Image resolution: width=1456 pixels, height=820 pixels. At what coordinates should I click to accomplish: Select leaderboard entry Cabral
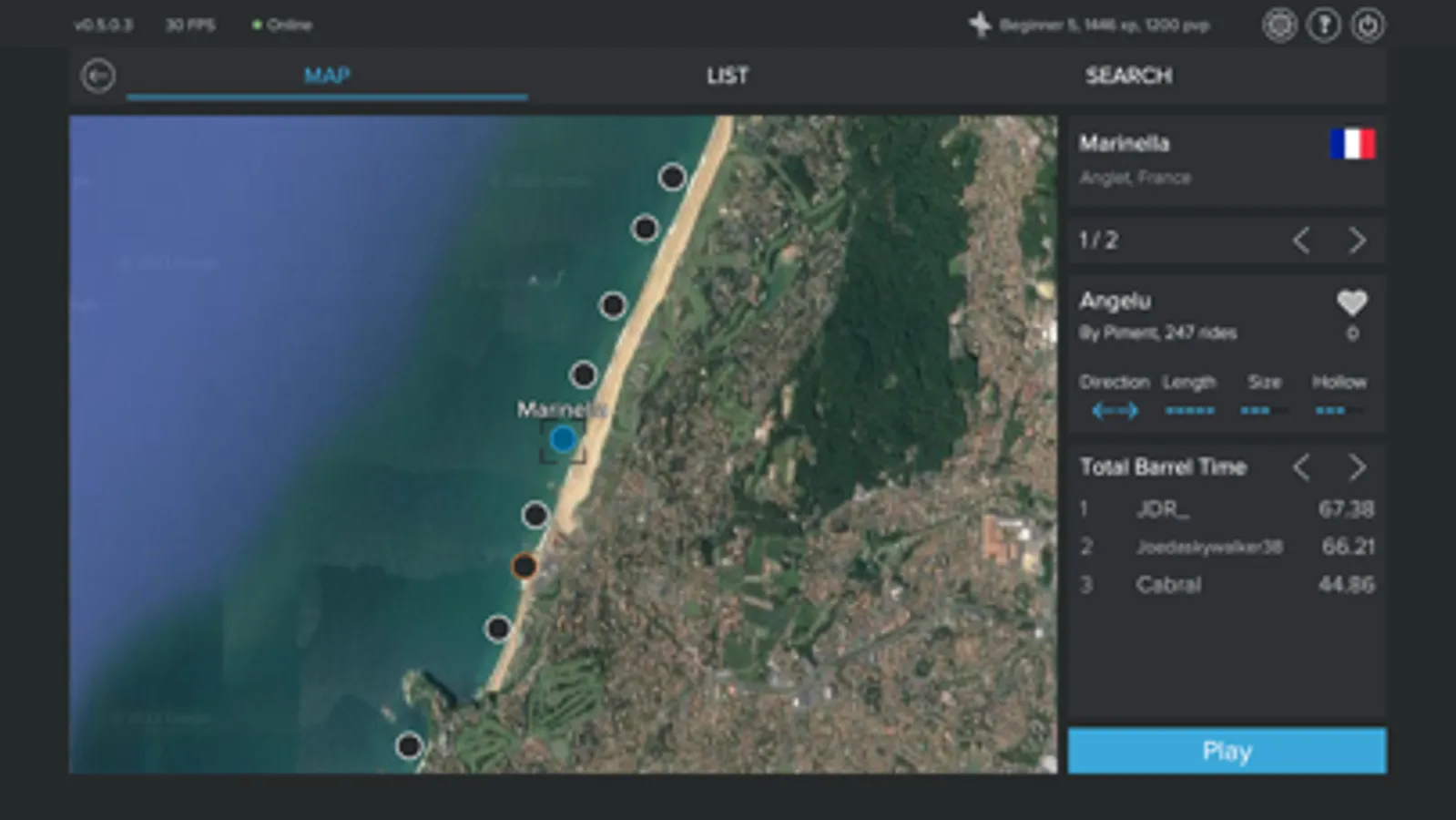(x=1227, y=585)
